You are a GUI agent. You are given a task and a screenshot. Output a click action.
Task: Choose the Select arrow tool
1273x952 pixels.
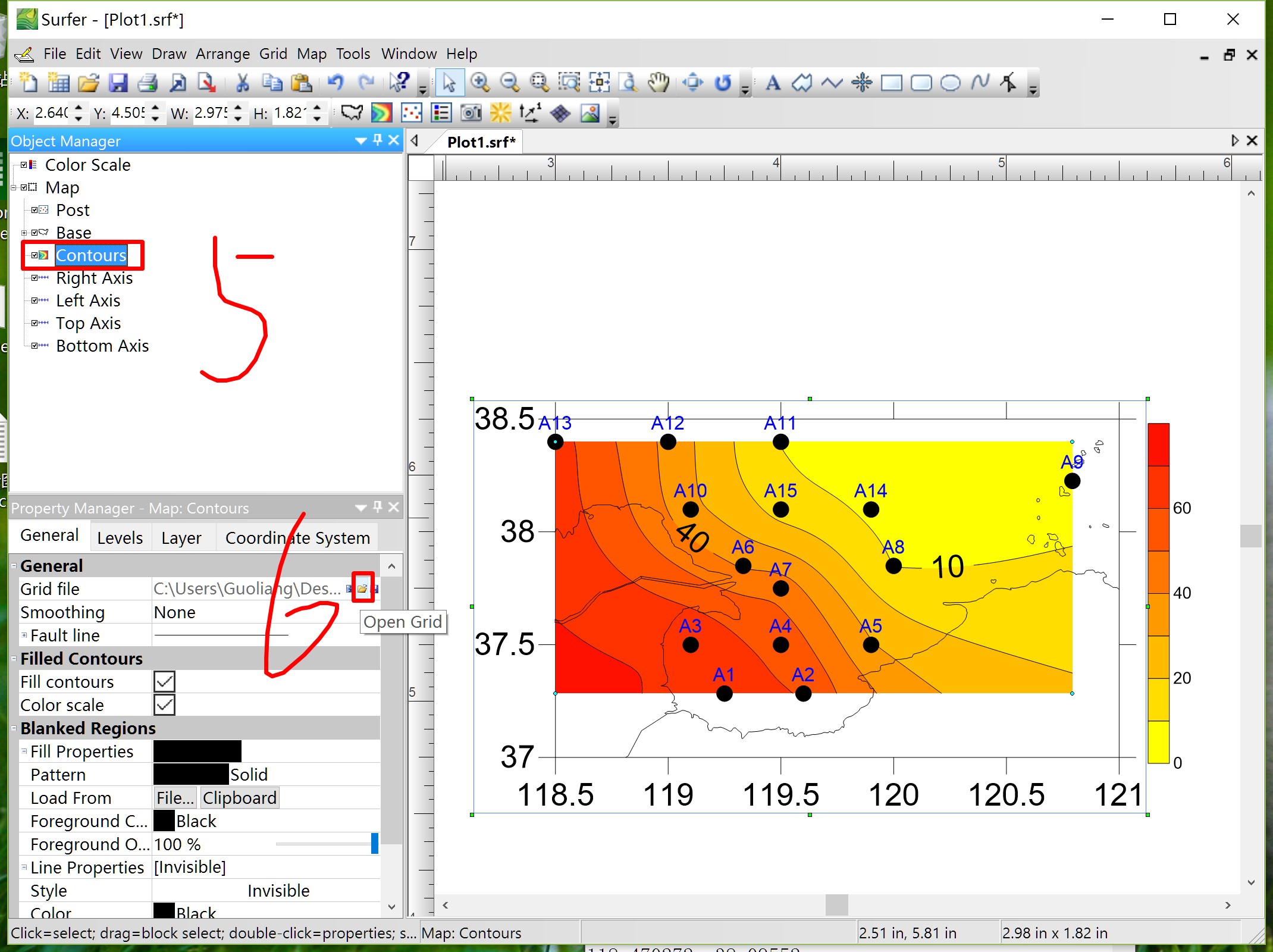click(x=449, y=83)
